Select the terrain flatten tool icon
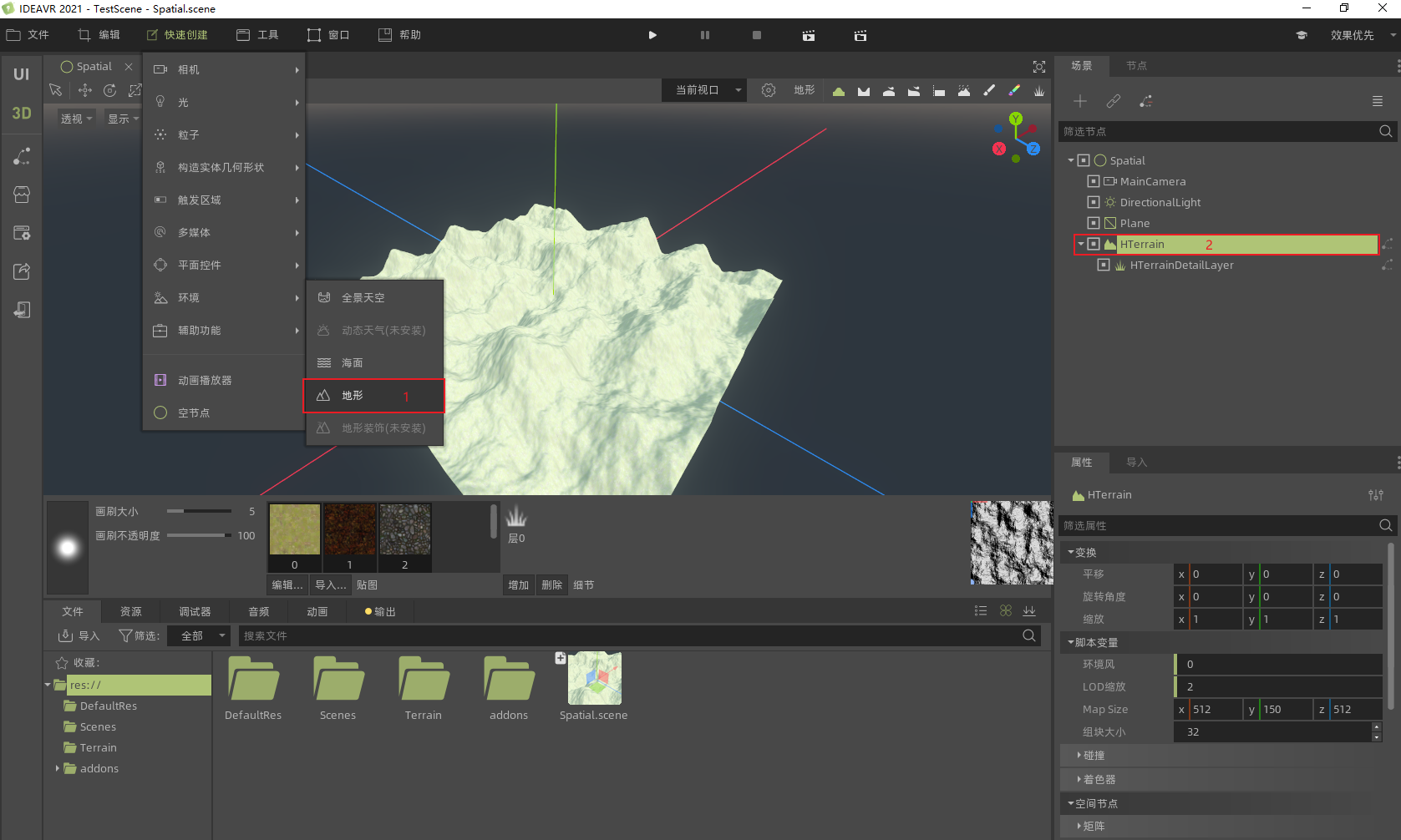Viewport: 1401px width, 840px height. click(x=939, y=91)
